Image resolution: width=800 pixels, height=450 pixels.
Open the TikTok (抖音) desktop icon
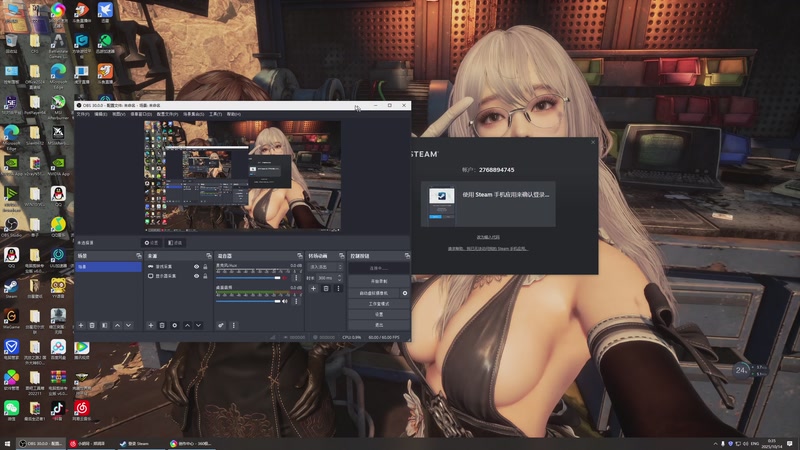pyautogui.click(x=58, y=410)
